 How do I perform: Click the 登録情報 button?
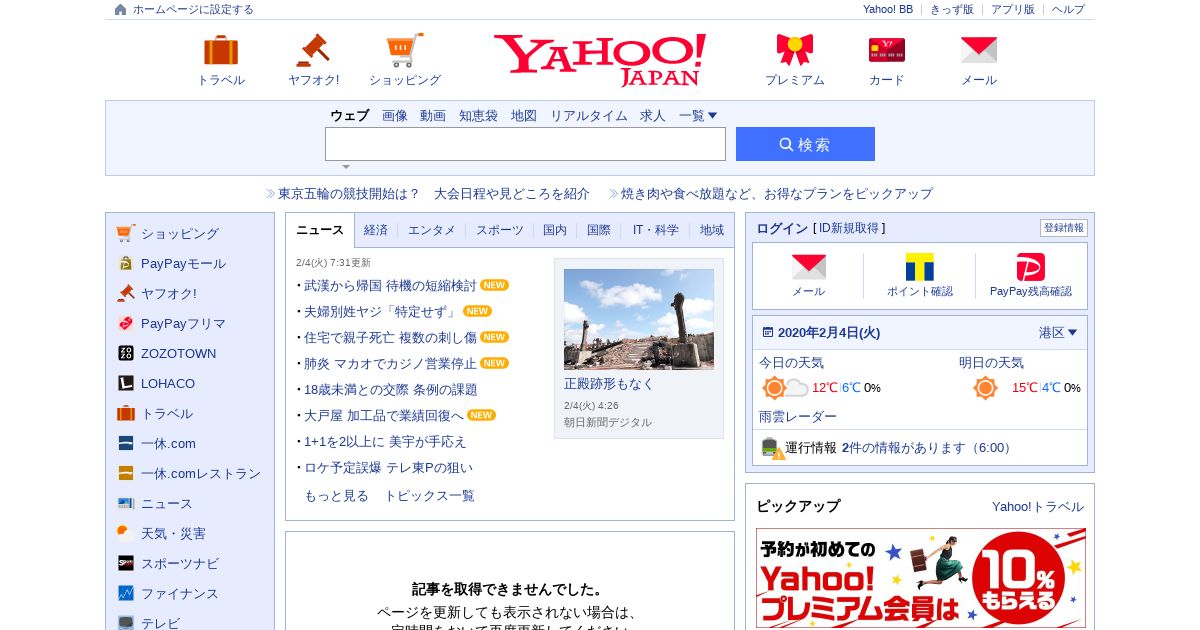[1064, 228]
